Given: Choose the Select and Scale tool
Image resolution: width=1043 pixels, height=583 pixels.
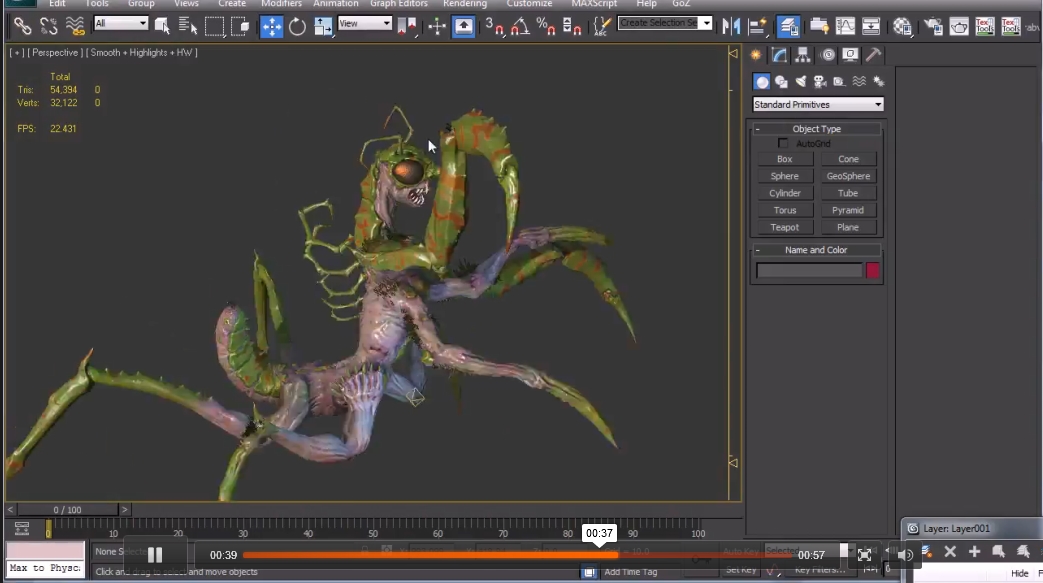Looking at the screenshot, I should [323, 26].
